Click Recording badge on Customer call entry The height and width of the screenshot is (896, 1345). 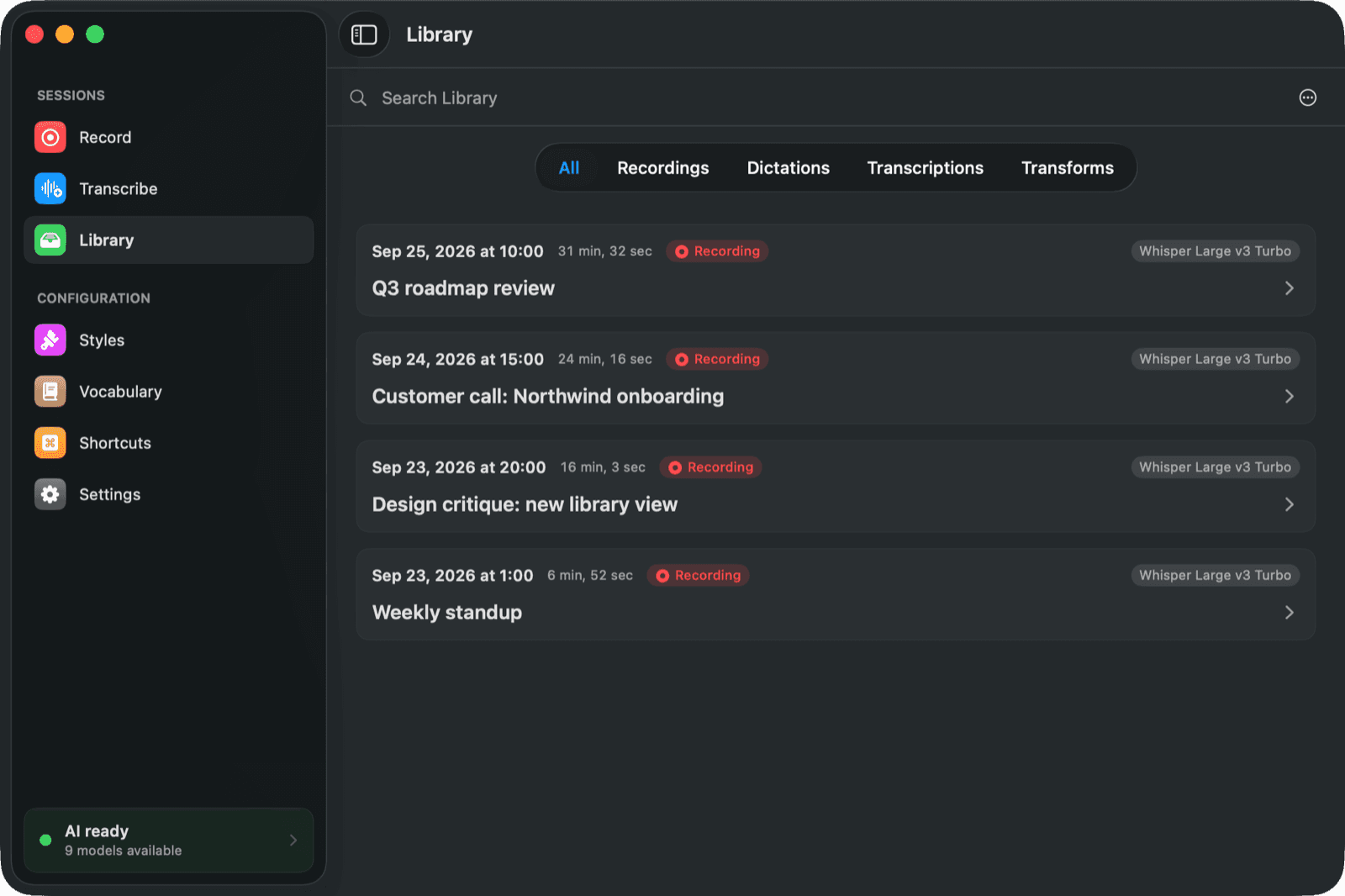717,359
